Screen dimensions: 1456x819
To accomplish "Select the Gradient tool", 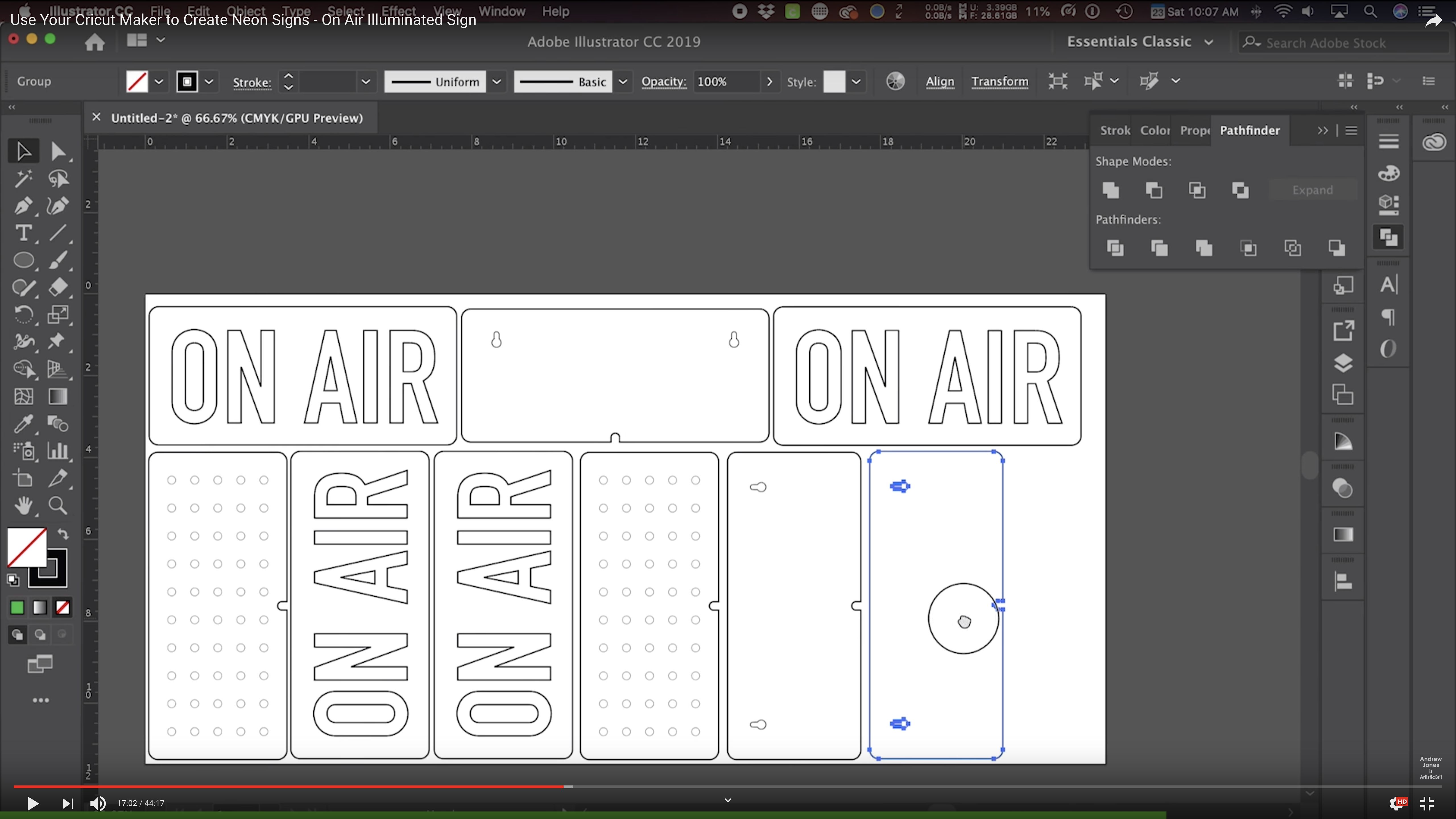I will (58, 396).
